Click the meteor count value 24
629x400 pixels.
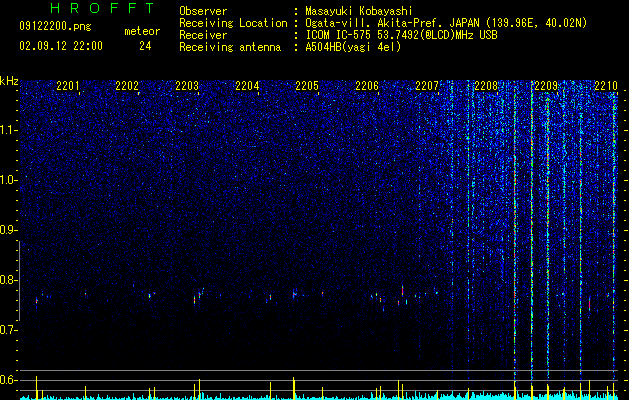tap(145, 46)
